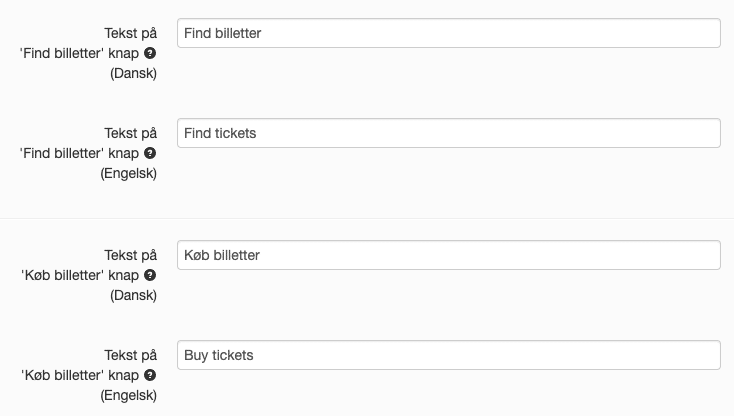The image size is (734, 416).
Task: Click question mark icon for 'Køb billetter' (Engelsk)
Action: click(150, 375)
